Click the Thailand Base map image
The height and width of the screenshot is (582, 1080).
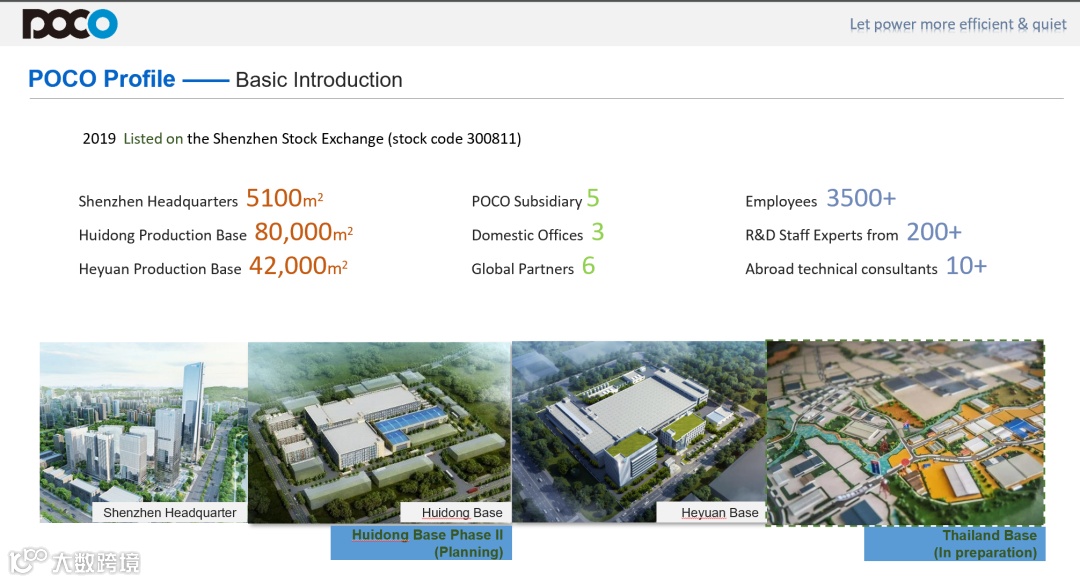tap(905, 433)
